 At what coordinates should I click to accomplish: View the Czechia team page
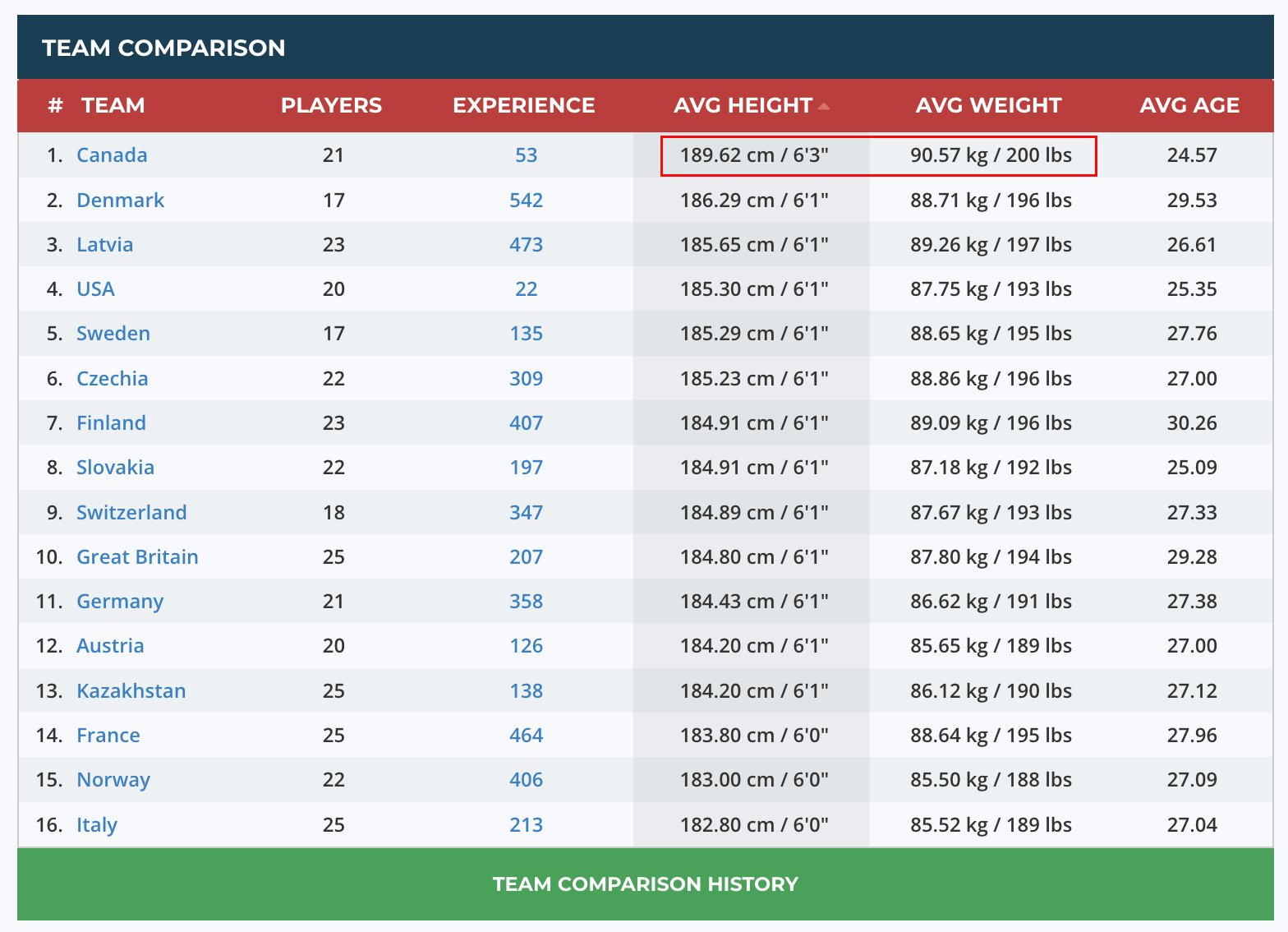tap(113, 379)
